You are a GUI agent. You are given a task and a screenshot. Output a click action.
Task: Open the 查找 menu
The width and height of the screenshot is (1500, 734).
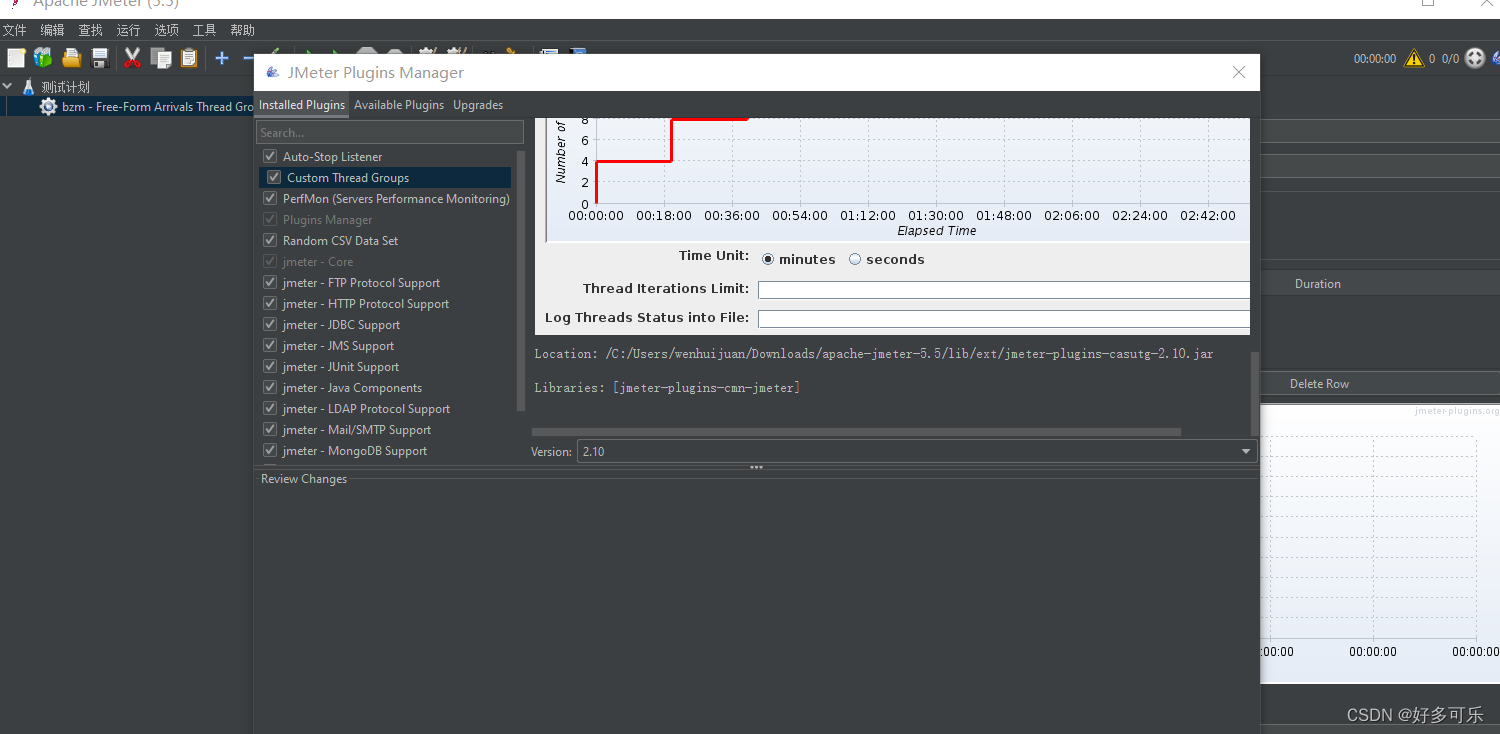[90, 30]
